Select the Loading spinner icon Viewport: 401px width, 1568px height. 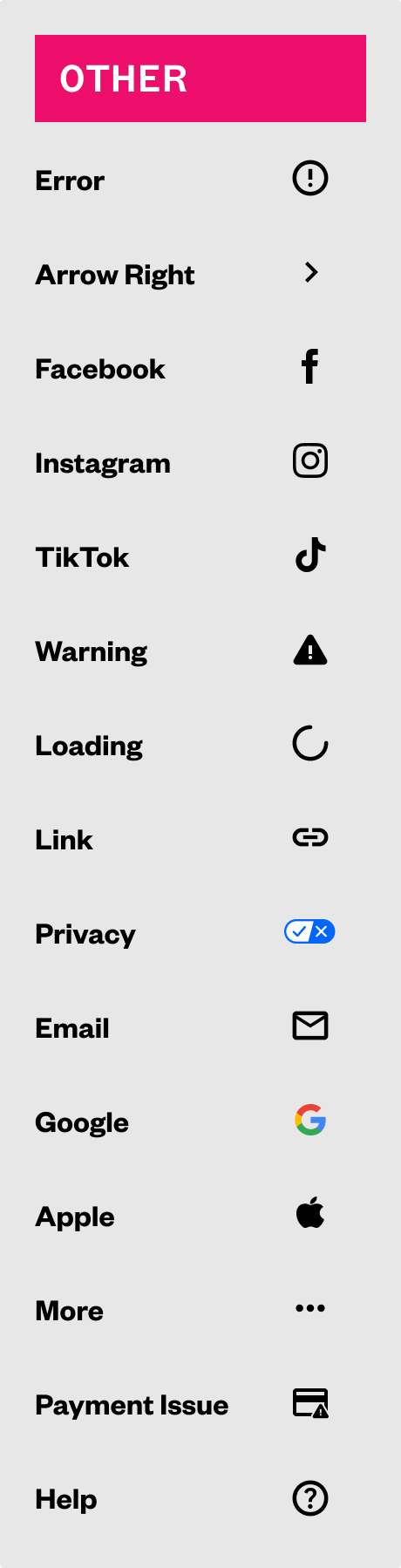click(x=310, y=744)
